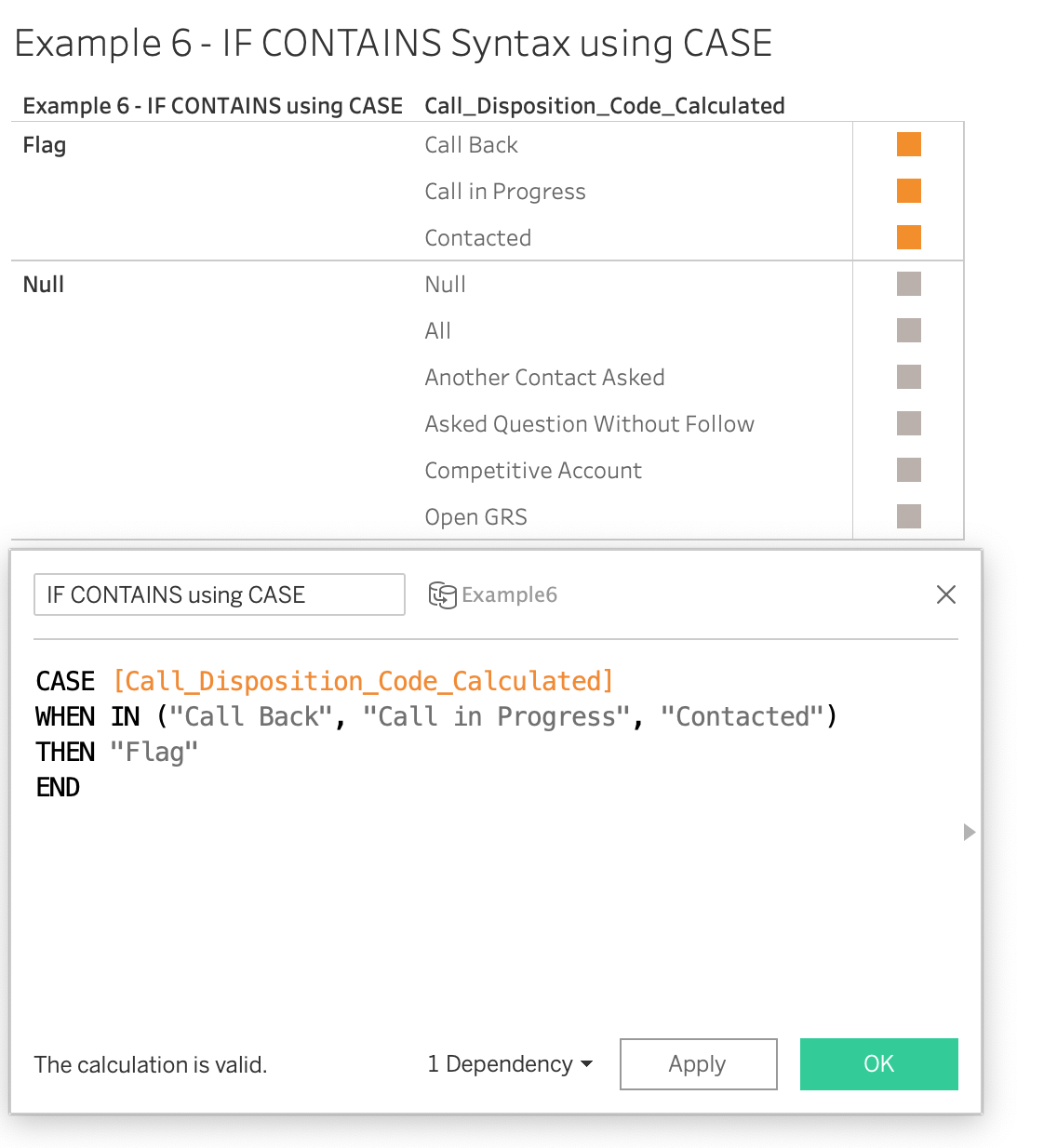Select the gray mark for Open GRS
Viewport: 1057px width, 1148px height.
[x=908, y=516]
